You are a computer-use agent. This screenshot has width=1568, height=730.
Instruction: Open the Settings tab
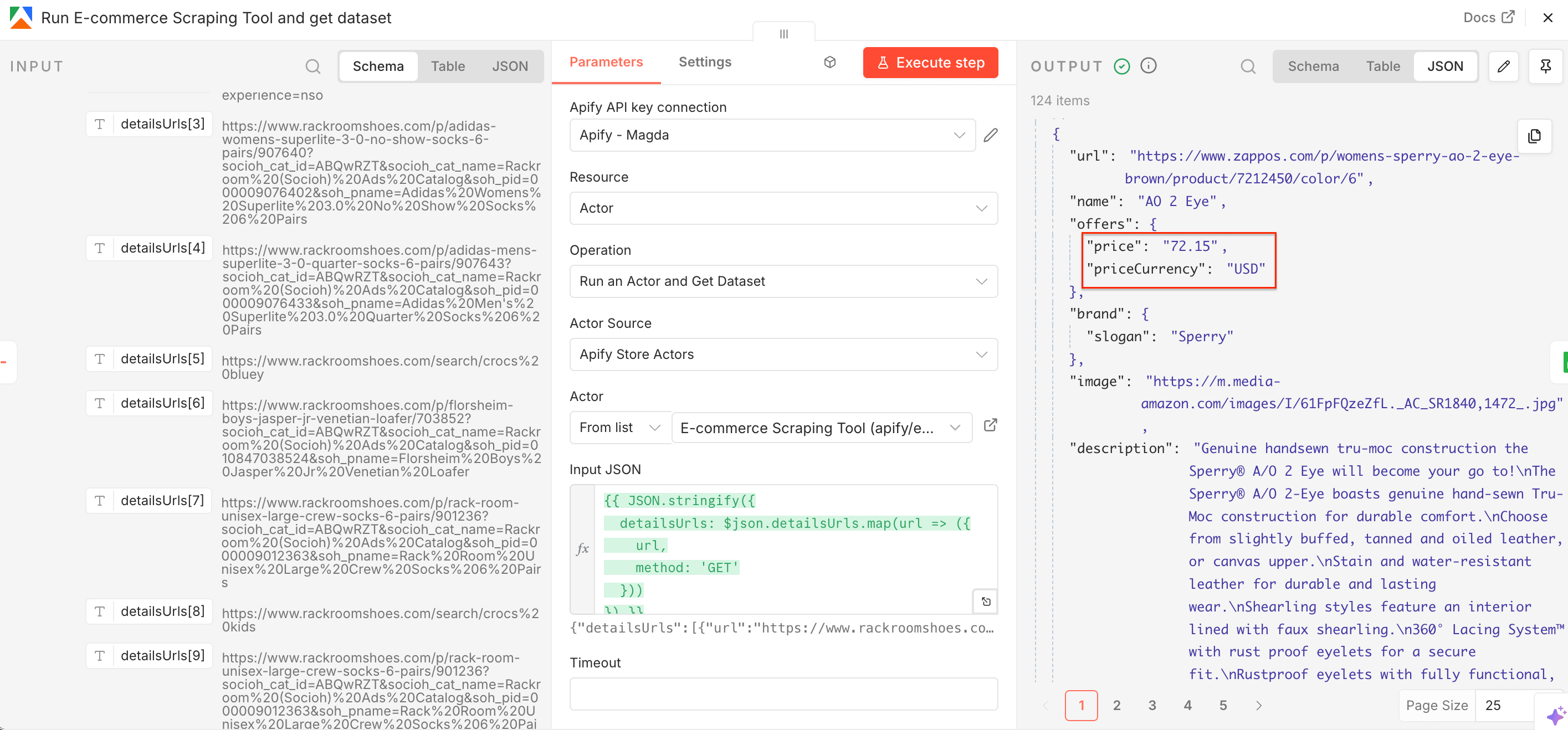(x=704, y=62)
